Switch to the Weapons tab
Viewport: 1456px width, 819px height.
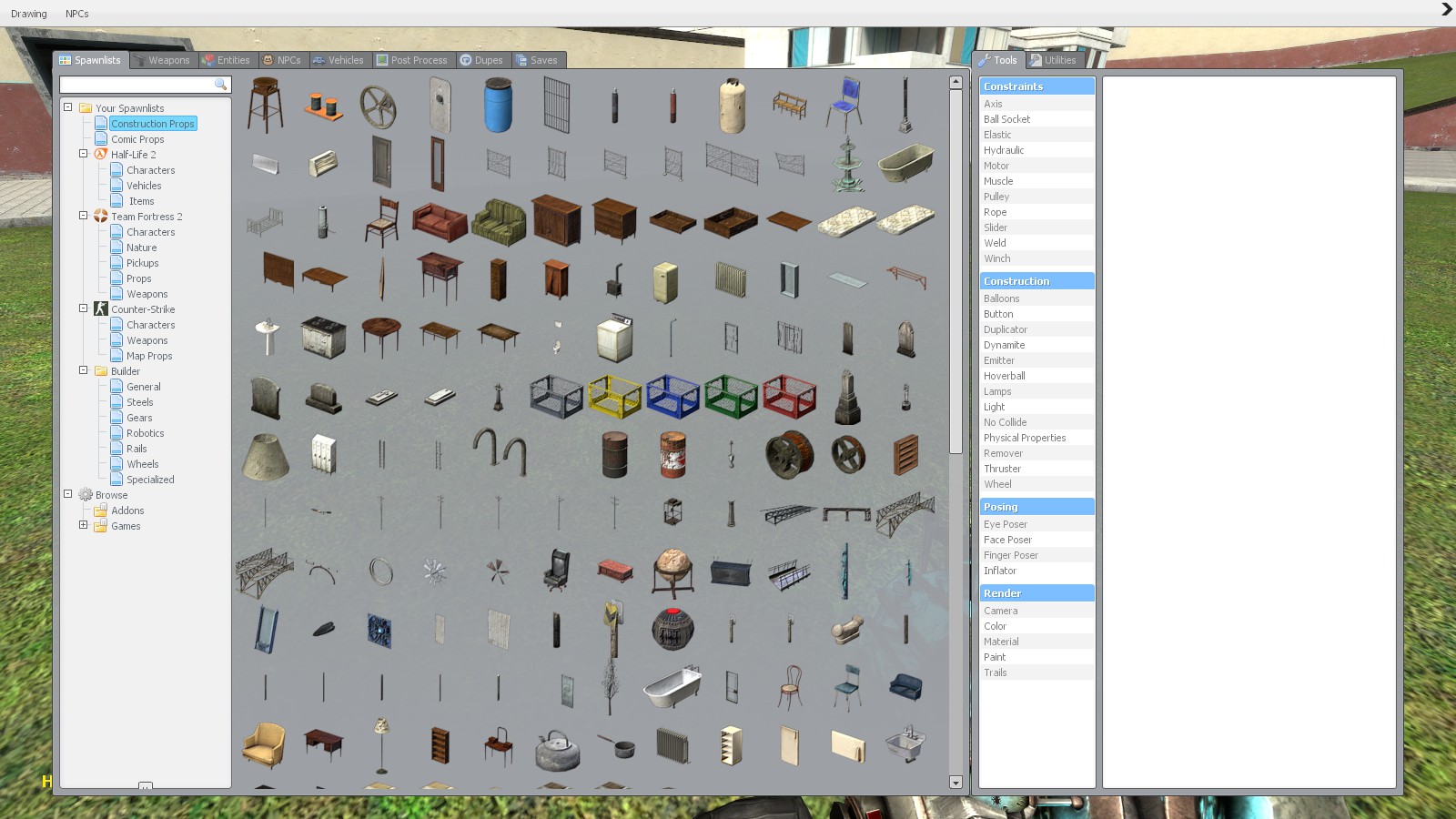(x=162, y=60)
